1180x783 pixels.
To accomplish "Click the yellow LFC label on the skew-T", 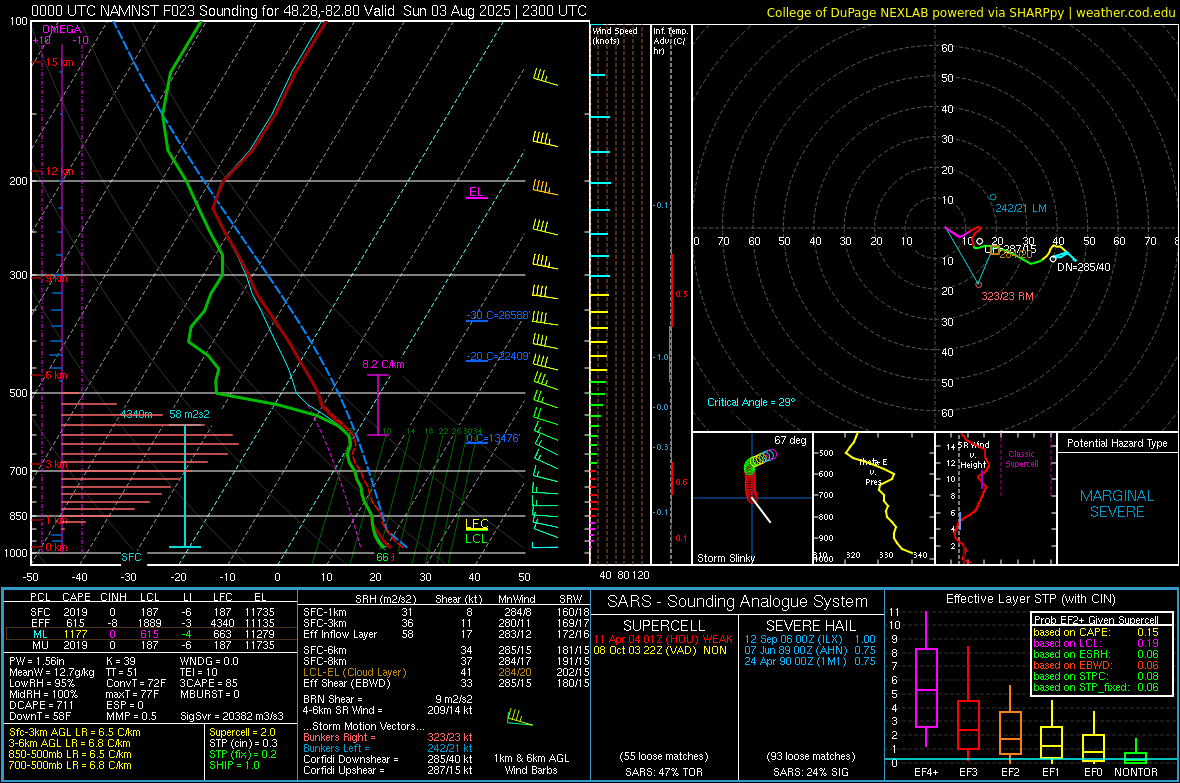I will pyautogui.click(x=476, y=524).
